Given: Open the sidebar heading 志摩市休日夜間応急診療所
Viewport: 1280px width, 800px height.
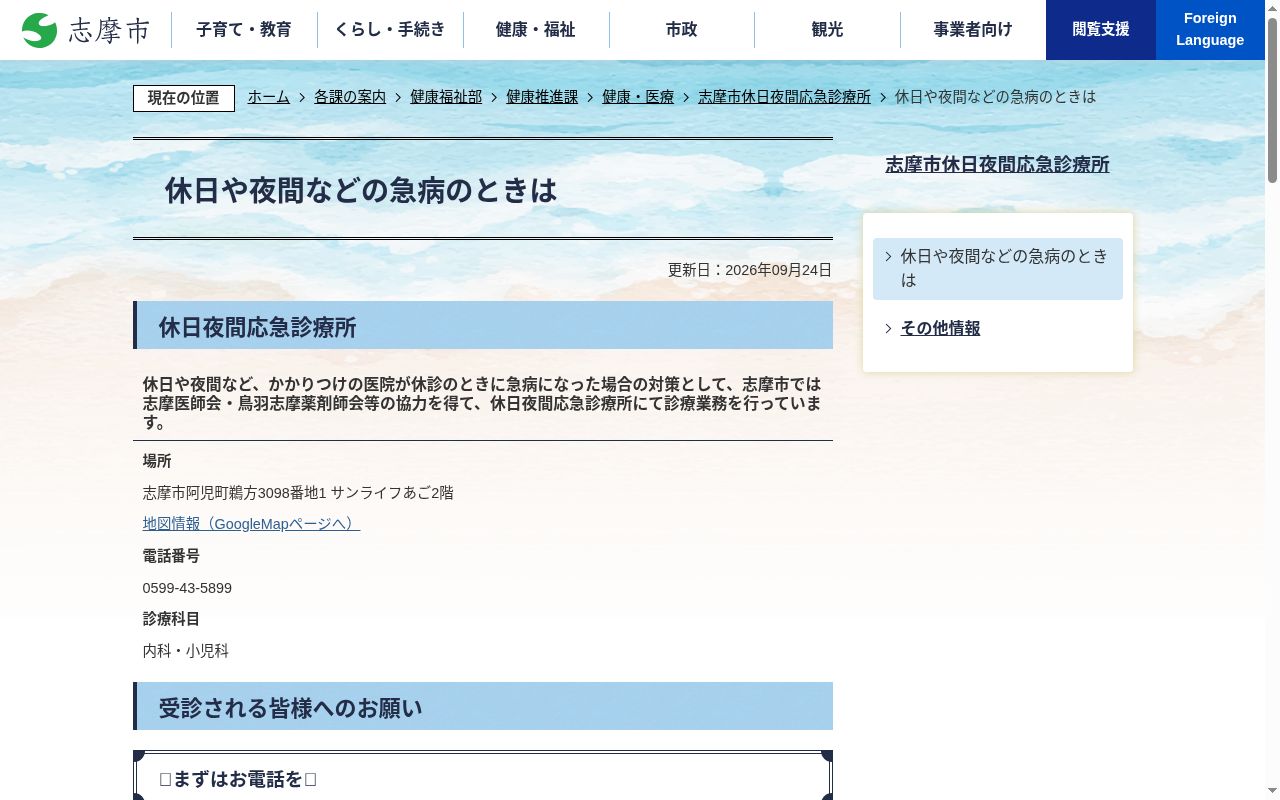Looking at the screenshot, I should [x=997, y=165].
